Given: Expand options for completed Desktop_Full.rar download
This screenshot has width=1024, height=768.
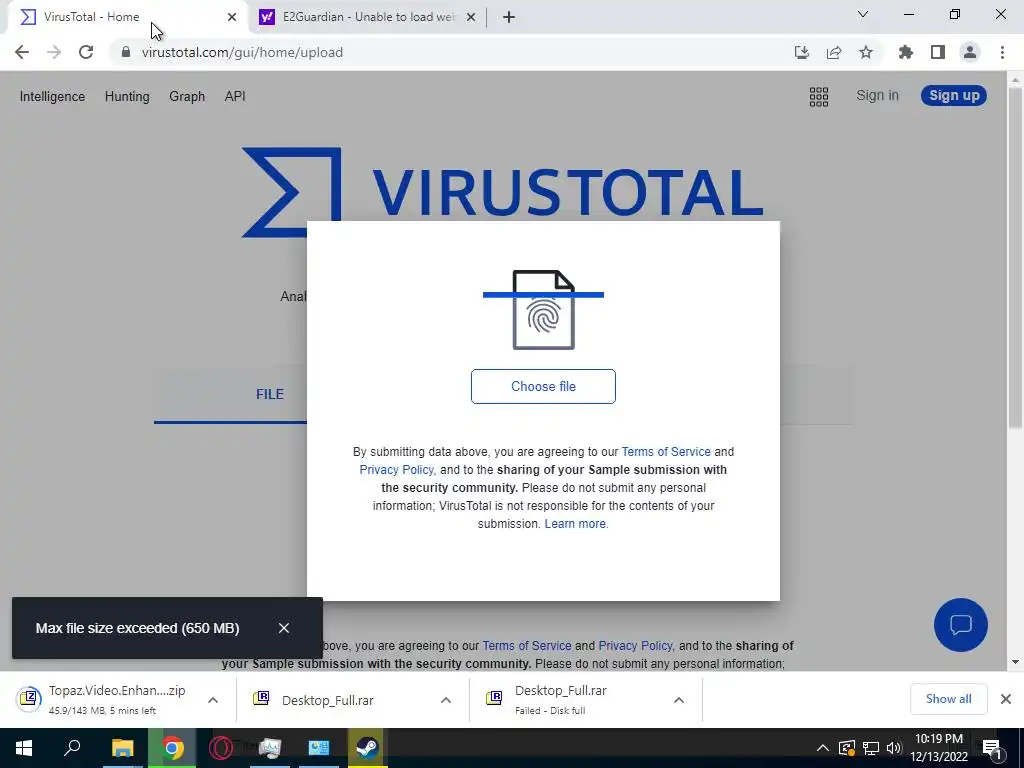Looking at the screenshot, I should [446, 699].
